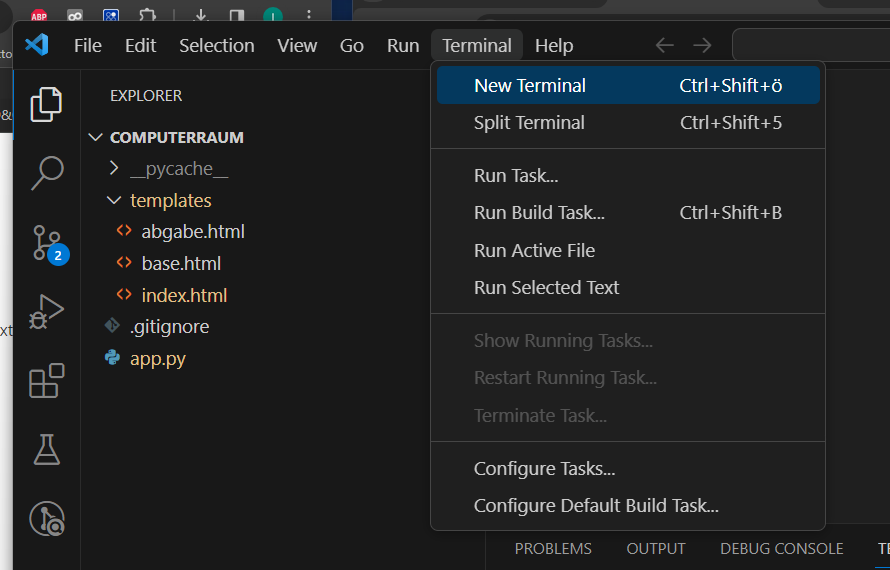This screenshot has width=890, height=570.
Task: Navigate back with the left arrow
Action: click(665, 45)
